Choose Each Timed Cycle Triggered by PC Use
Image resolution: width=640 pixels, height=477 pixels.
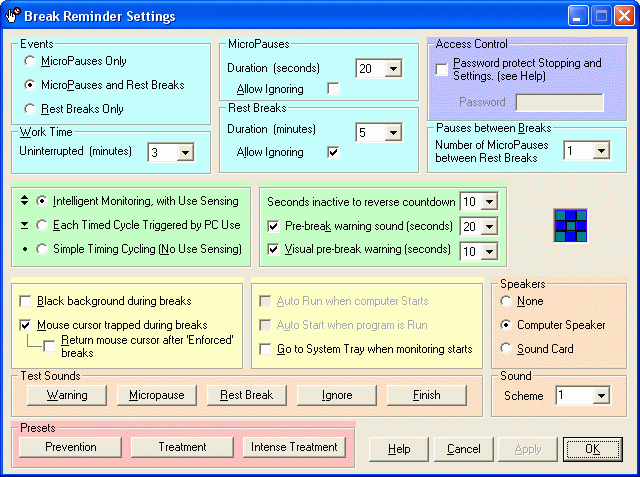tap(42, 225)
